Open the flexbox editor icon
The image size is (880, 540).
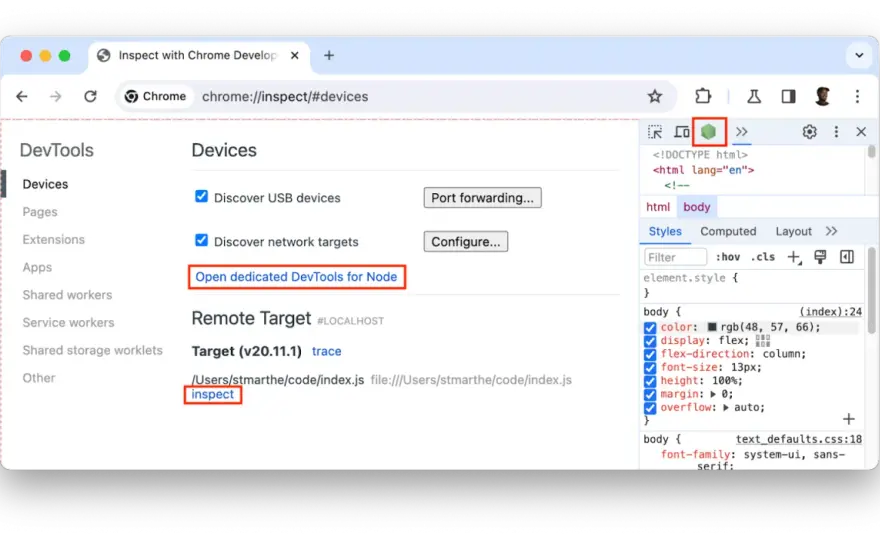763,340
